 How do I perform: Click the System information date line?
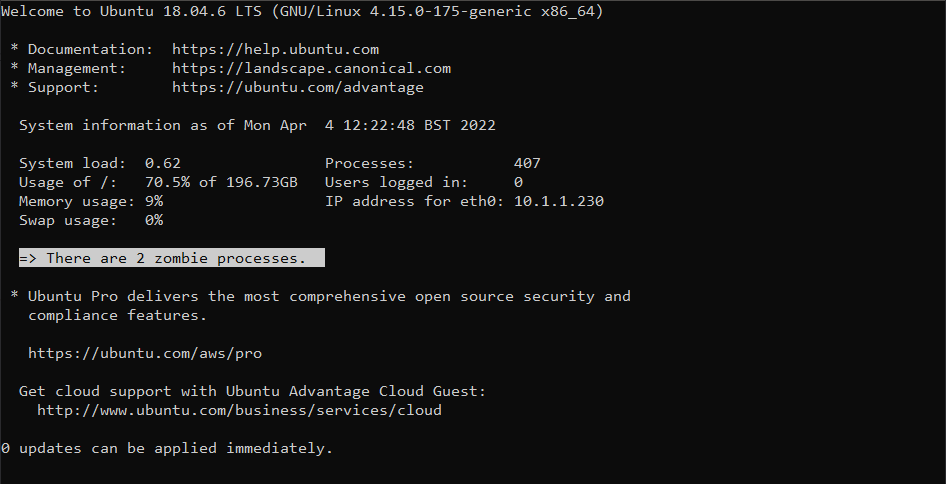257,125
